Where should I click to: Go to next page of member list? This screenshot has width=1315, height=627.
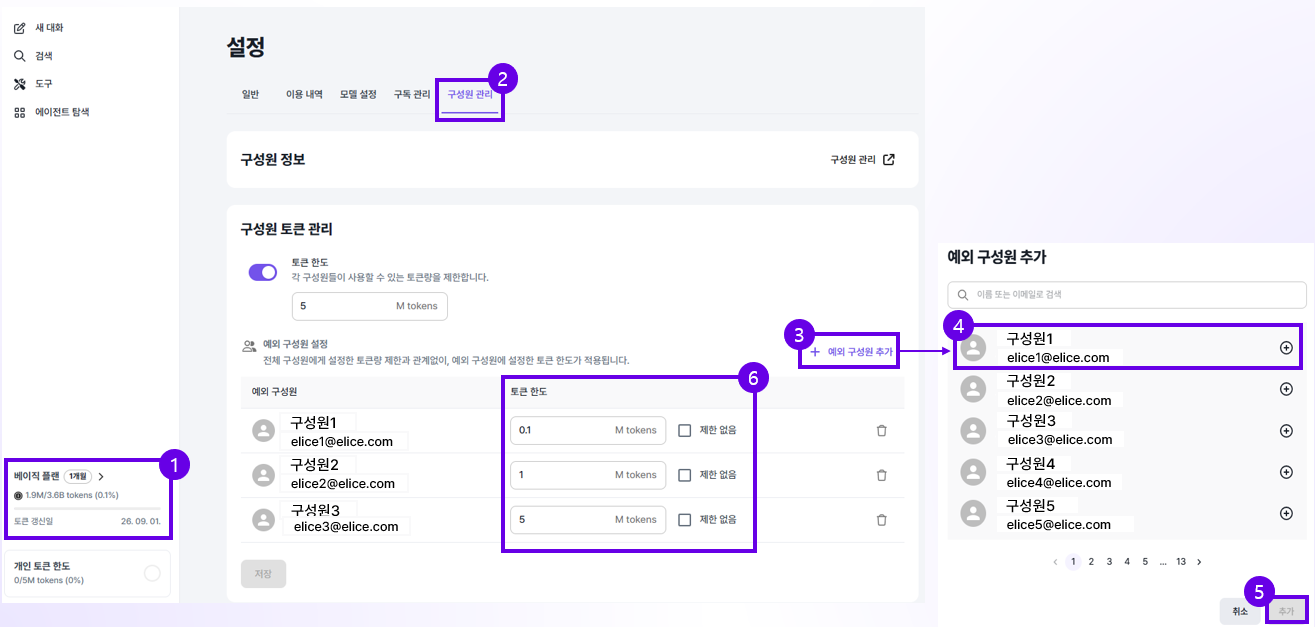1199,562
